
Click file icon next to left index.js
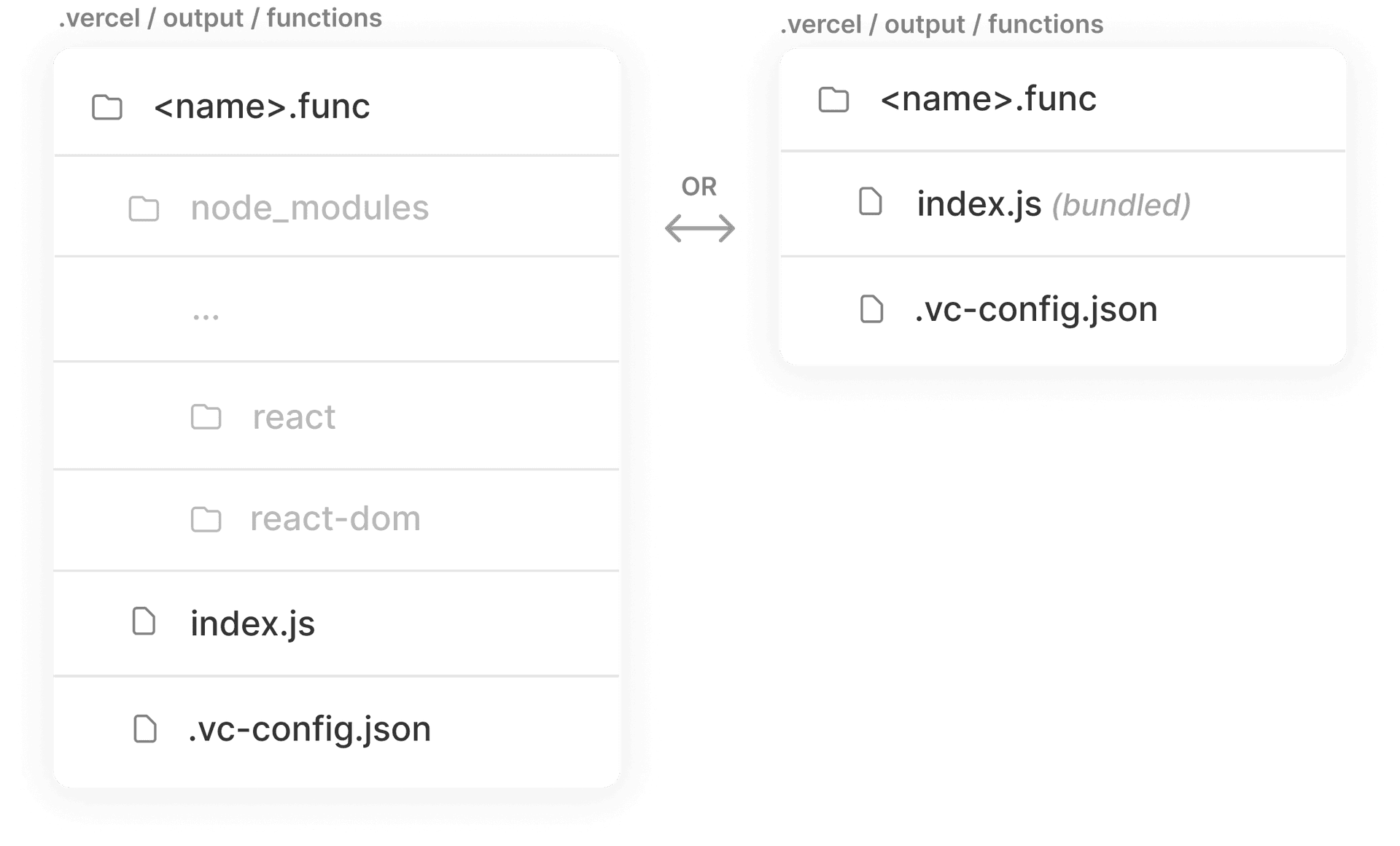click(144, 622)
